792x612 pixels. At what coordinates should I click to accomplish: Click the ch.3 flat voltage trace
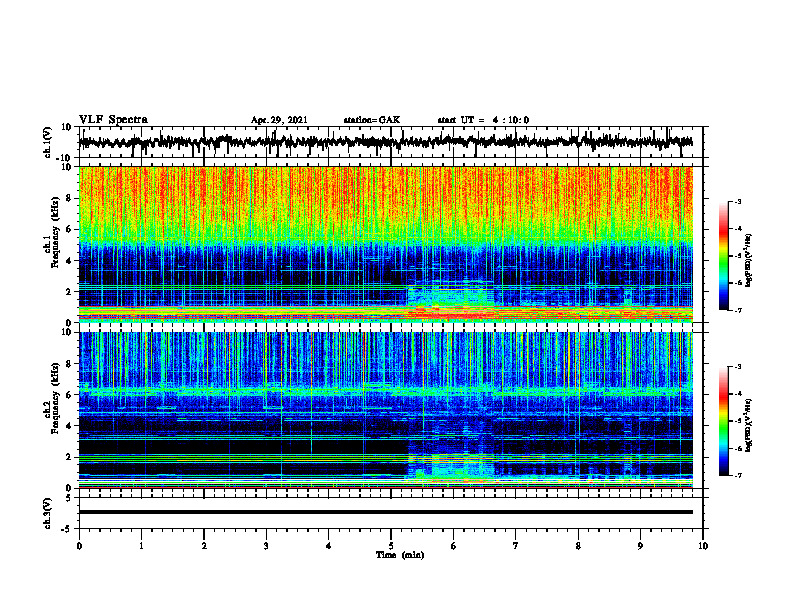coord(385,512)
